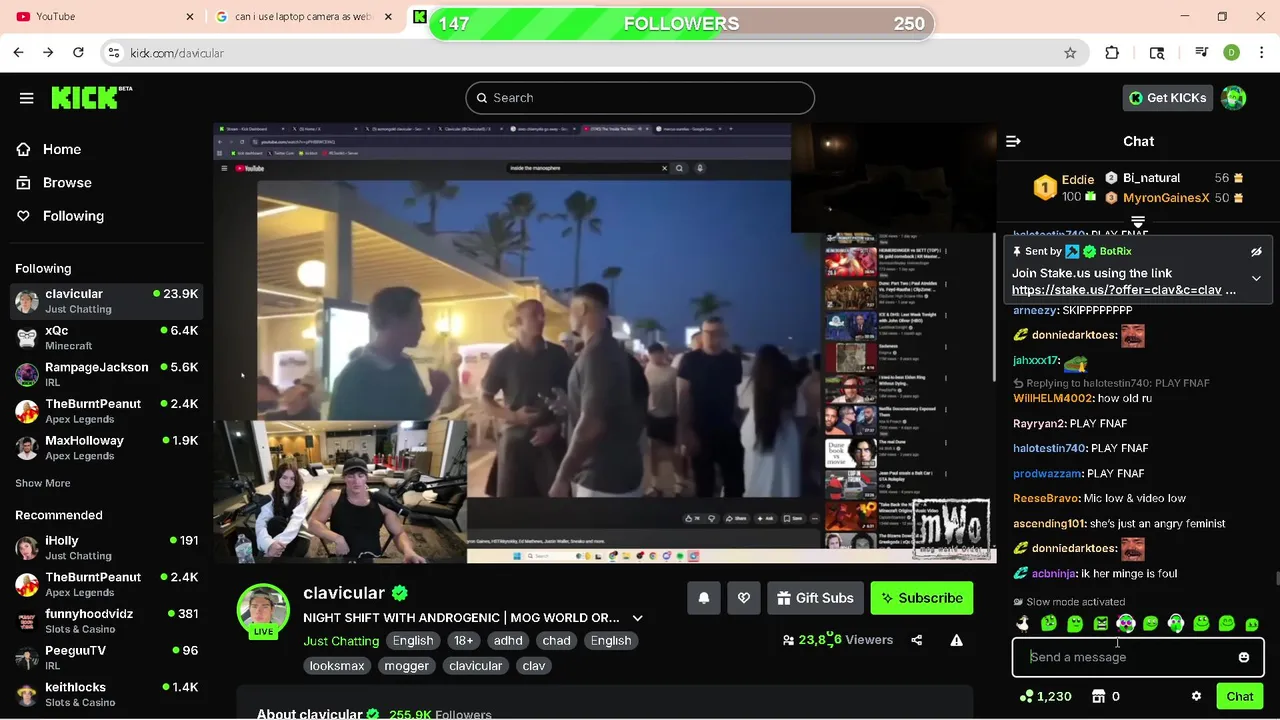Open PeeguuTV recommended channel
Viewport: 1280px width, 720px height.
(106, 658)
